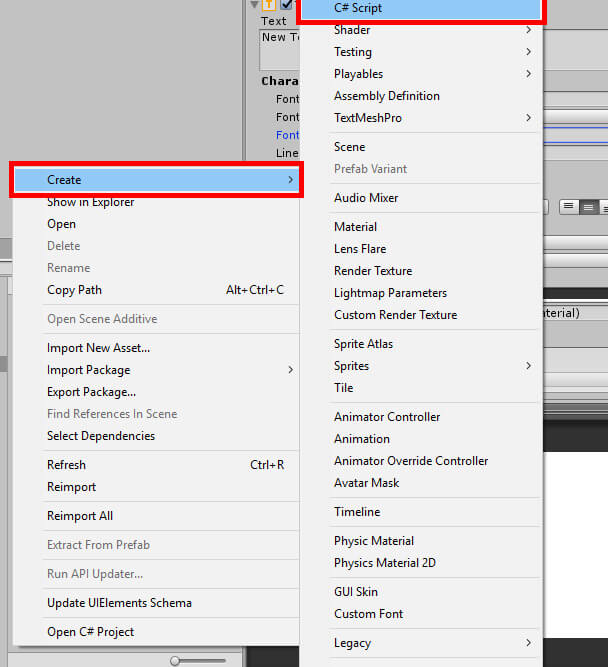The image size is (608, 667).
Task: Toggle the Text component enabled checkbox
Action: pyautogui.click(x=286, y=5)
